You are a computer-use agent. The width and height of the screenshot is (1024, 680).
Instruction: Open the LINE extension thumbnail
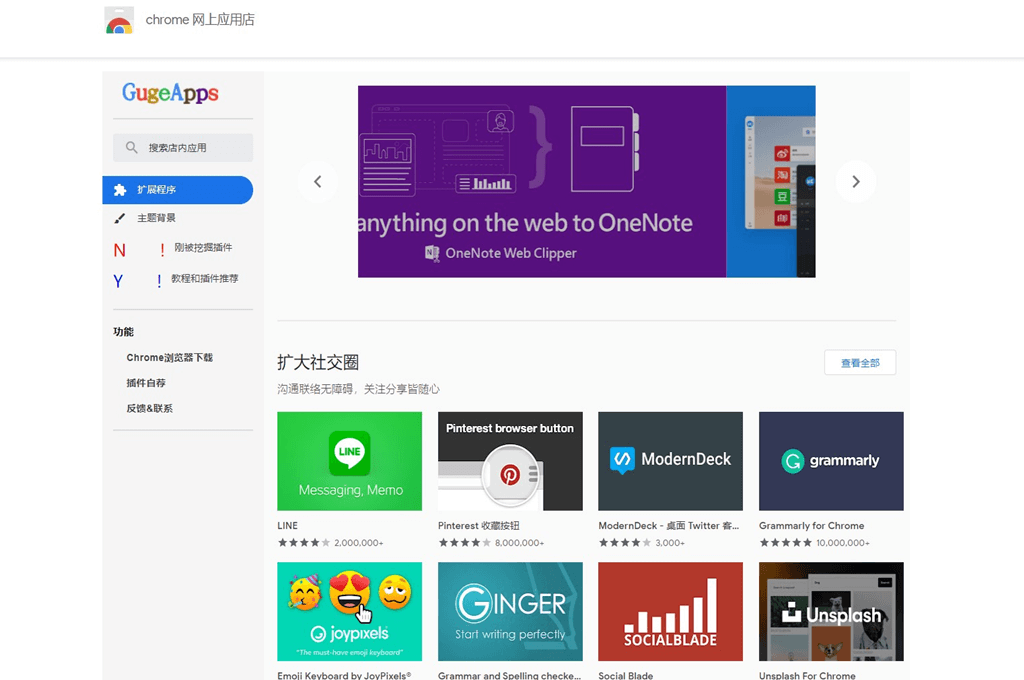click(x=349, y=461)
